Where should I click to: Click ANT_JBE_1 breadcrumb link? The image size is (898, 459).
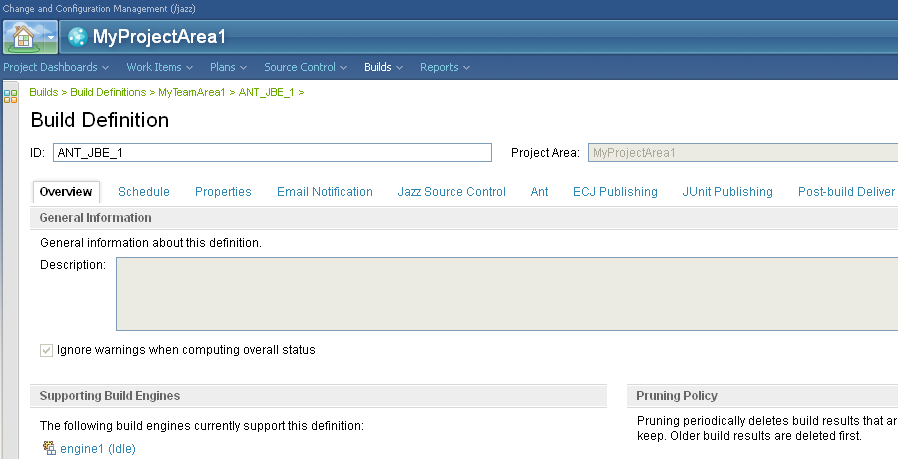coord(266,92)
